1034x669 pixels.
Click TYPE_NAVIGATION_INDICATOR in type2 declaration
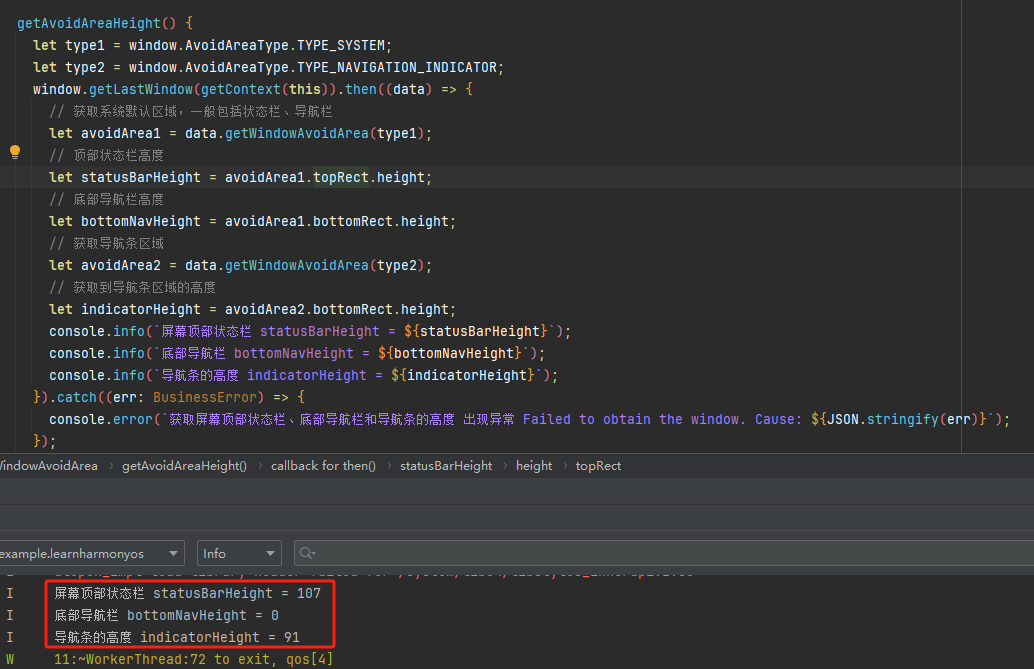click(397, 67)
